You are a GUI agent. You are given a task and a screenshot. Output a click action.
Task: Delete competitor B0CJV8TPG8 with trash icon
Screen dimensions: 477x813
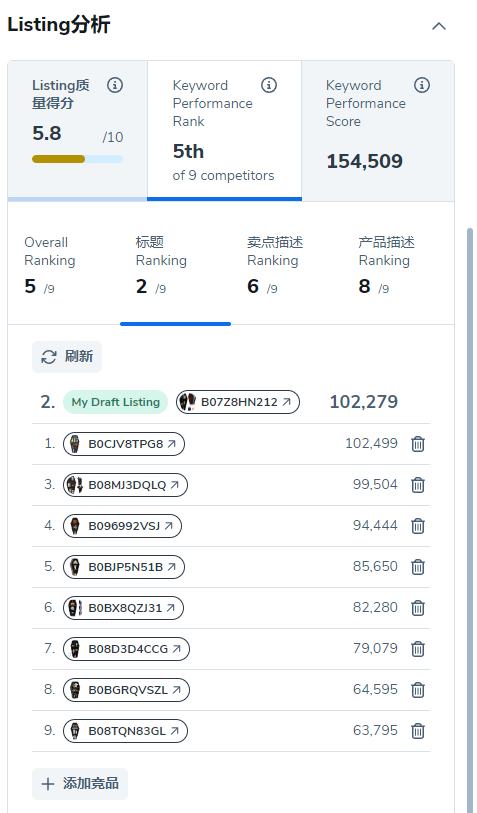[418, 444]
